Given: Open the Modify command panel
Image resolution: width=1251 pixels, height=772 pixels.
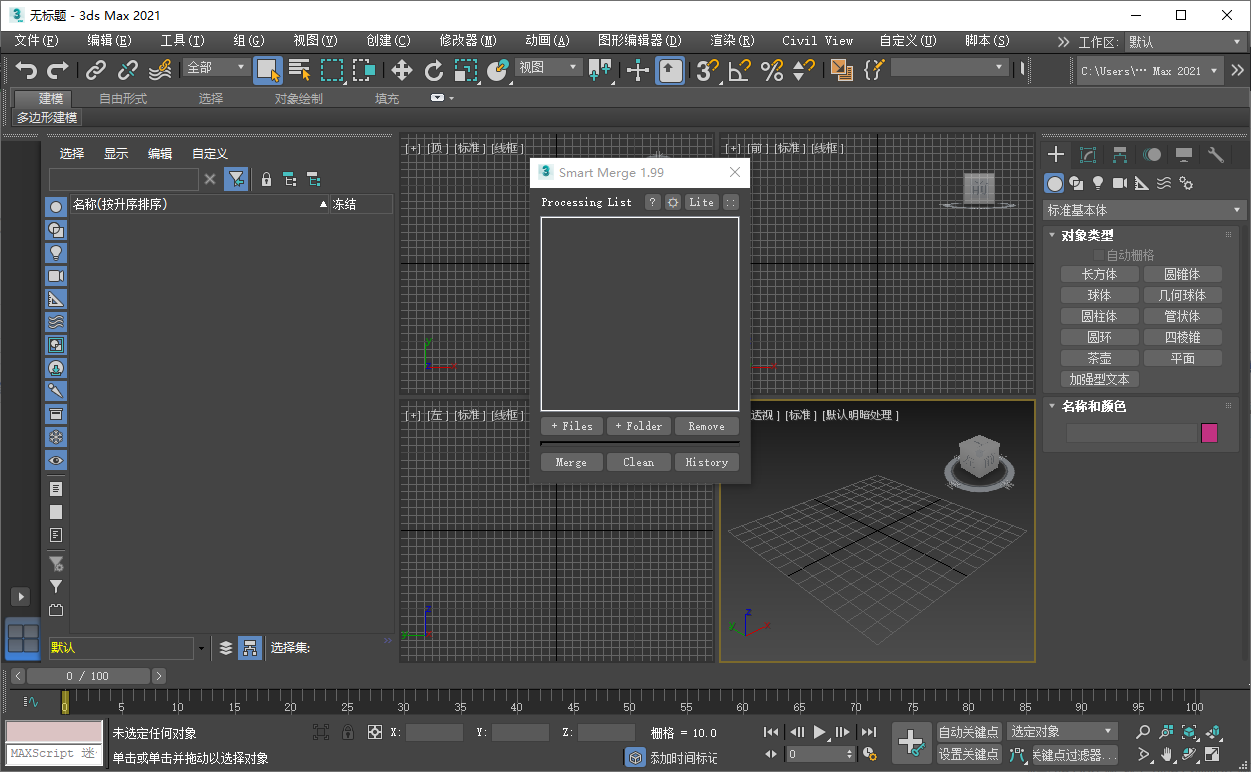Looking at the screenshot, I should (x=1088, y=155).
